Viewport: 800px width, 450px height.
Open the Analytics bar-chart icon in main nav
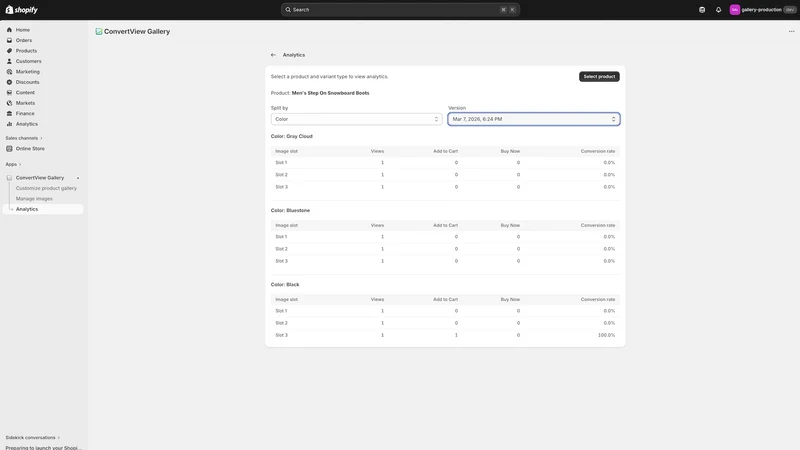[9, 124]
